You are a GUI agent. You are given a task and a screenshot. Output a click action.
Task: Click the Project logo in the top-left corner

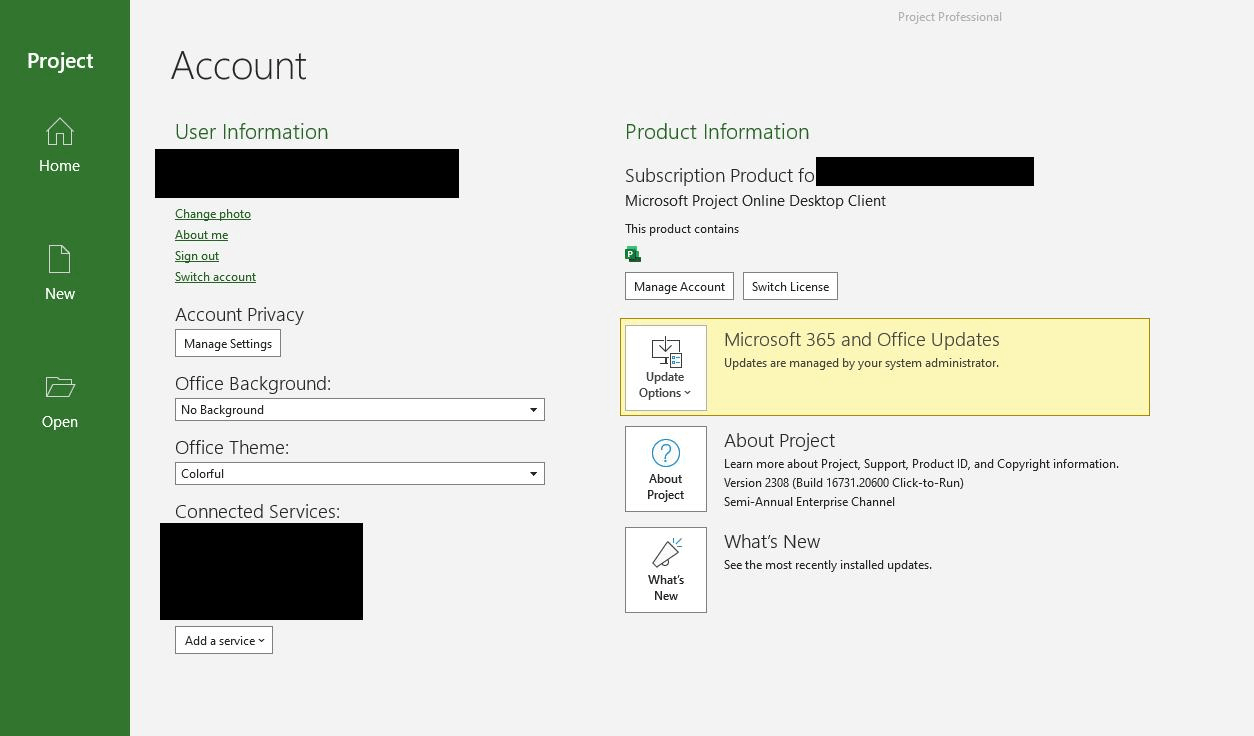click(59, 60)
